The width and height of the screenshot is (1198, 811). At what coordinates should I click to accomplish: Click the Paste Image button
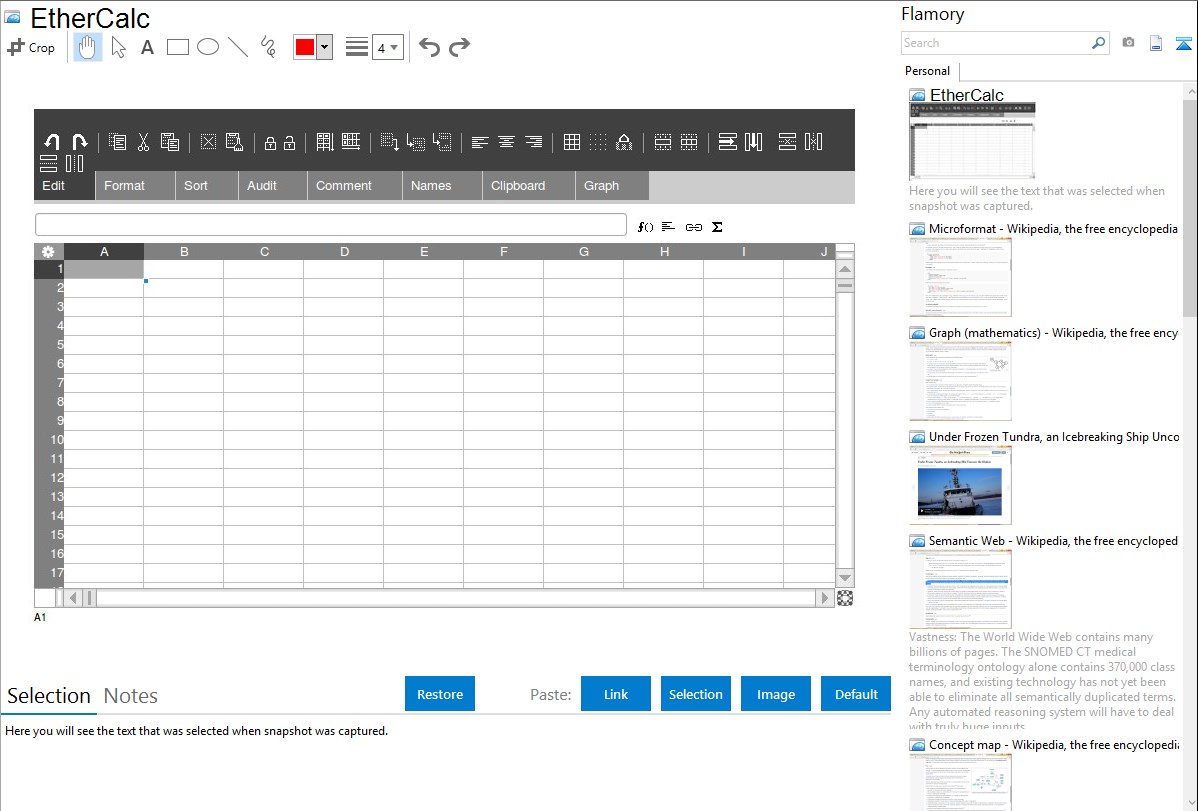[x=775, y=694]
